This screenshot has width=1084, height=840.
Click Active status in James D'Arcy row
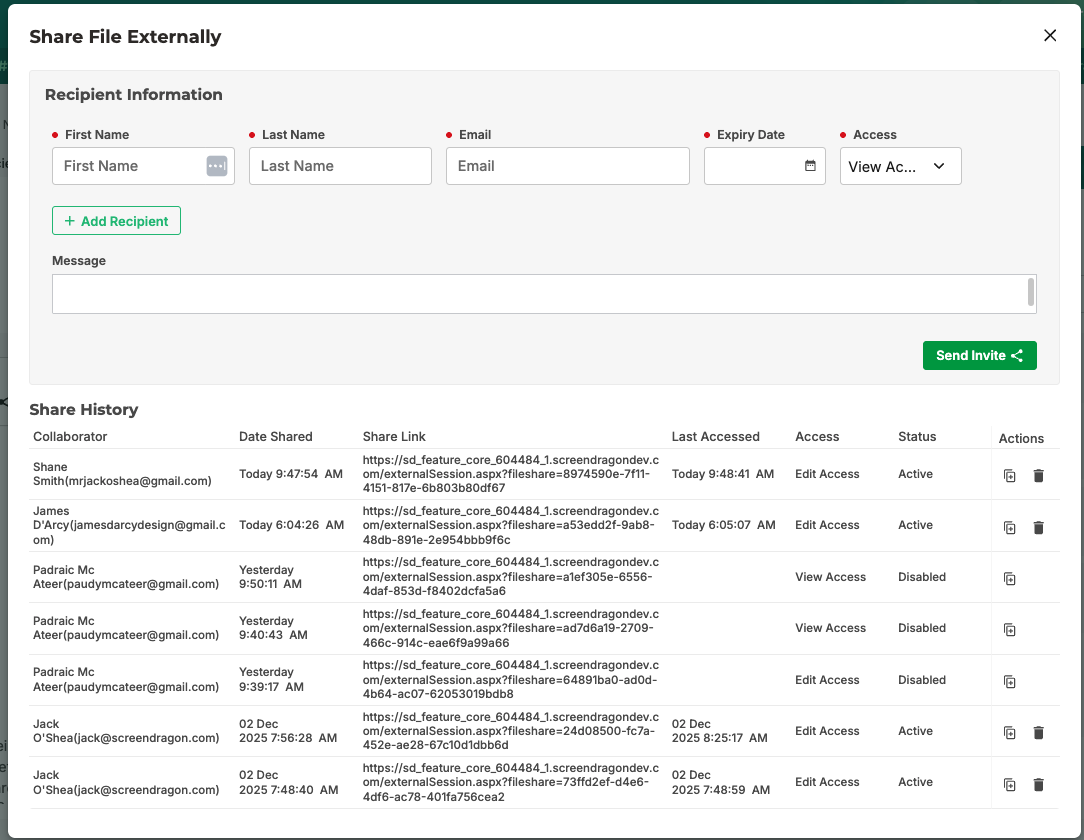click(915, 525)
